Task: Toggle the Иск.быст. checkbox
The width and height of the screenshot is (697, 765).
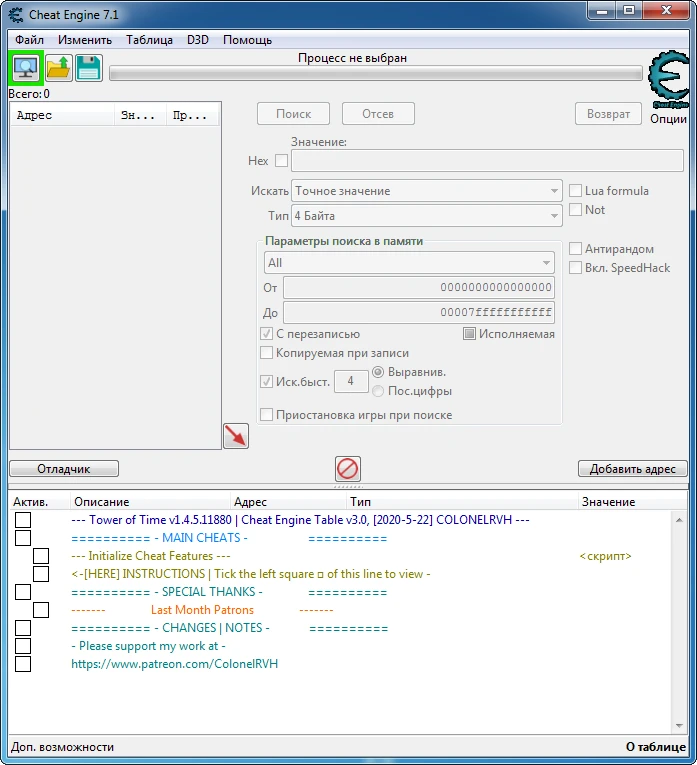Action: [266, 381]
